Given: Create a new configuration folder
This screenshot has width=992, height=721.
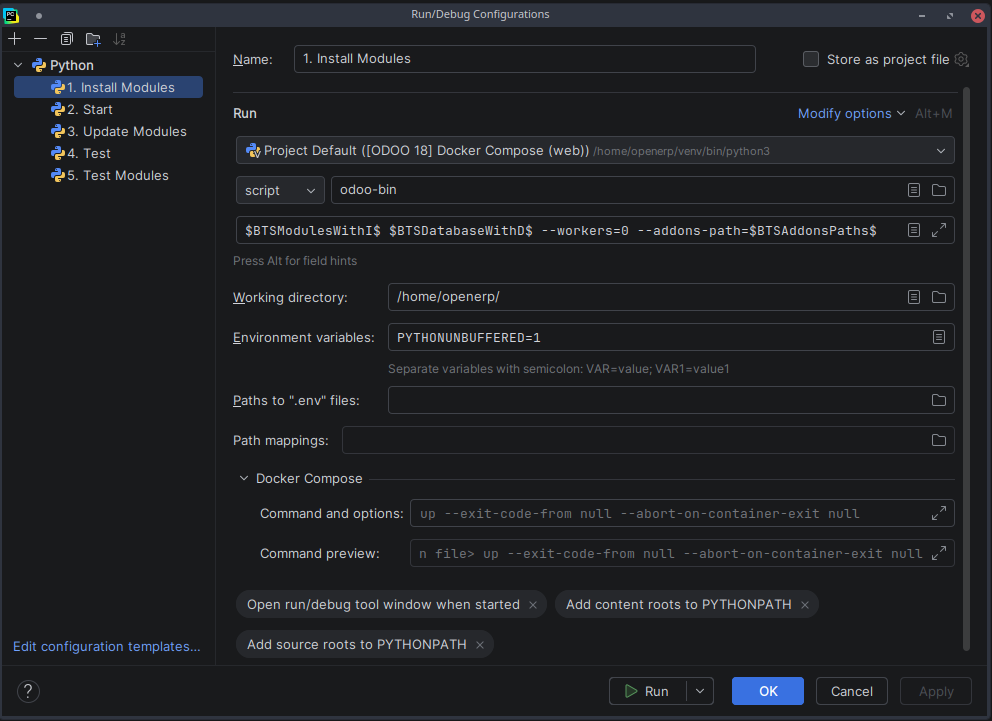Looking at the screenshot, I should [93, 39].
